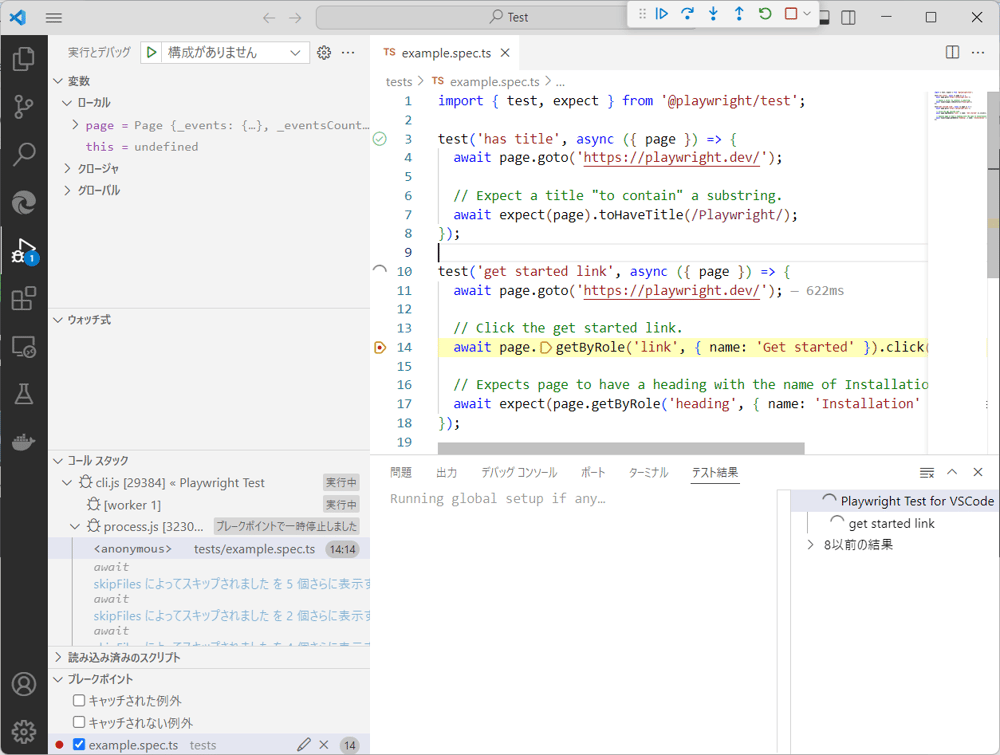1000x755 pixels.
Task: Select the Test Results panel tab
Action: tap(715, 473)
